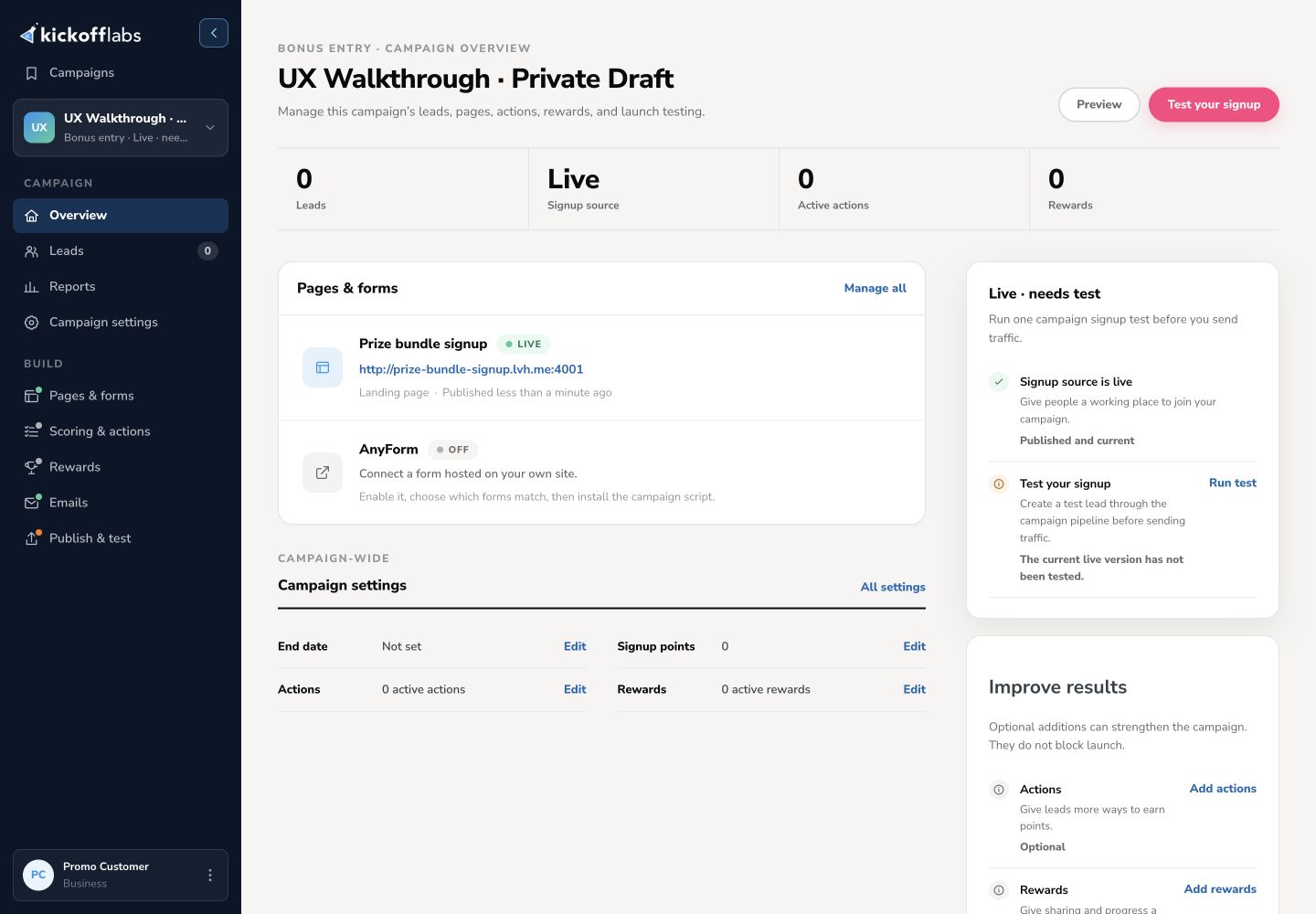Click the Run test link
The image size is (1316, 914).
coord(1233,483)
